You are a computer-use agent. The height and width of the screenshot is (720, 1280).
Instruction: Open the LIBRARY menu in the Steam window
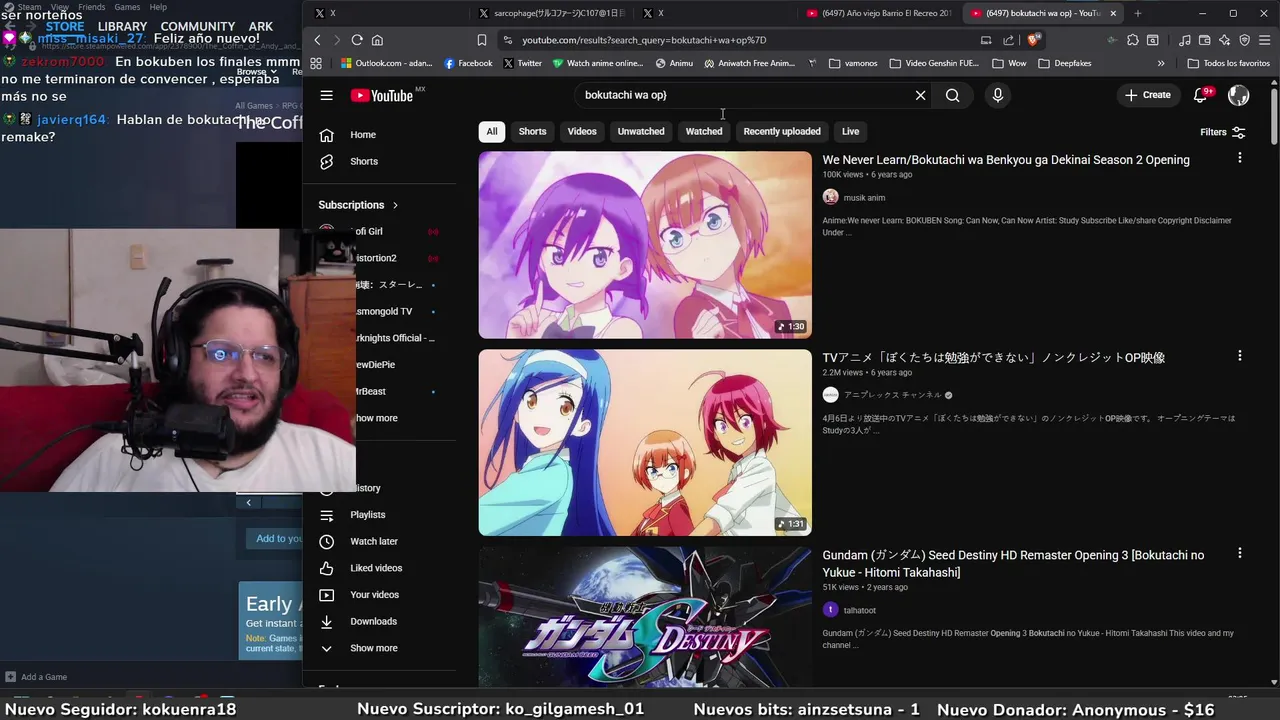tap(122, 27)
